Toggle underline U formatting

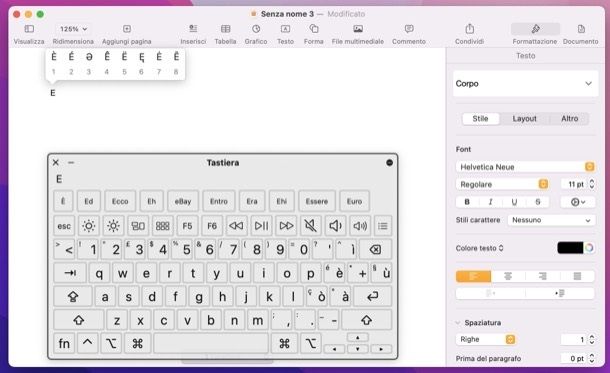[514, 202]
